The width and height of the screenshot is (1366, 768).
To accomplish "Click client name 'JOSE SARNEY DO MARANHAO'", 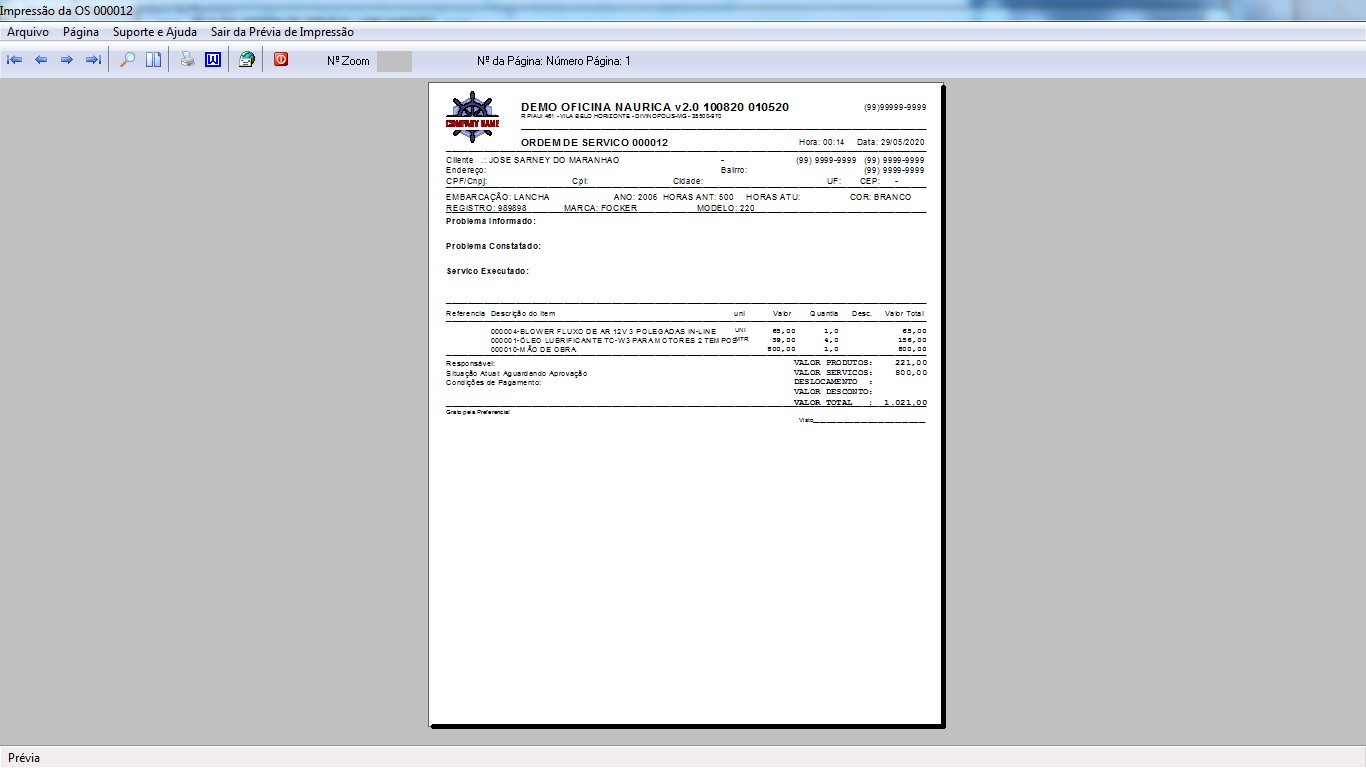I will (x=554, y=160).
